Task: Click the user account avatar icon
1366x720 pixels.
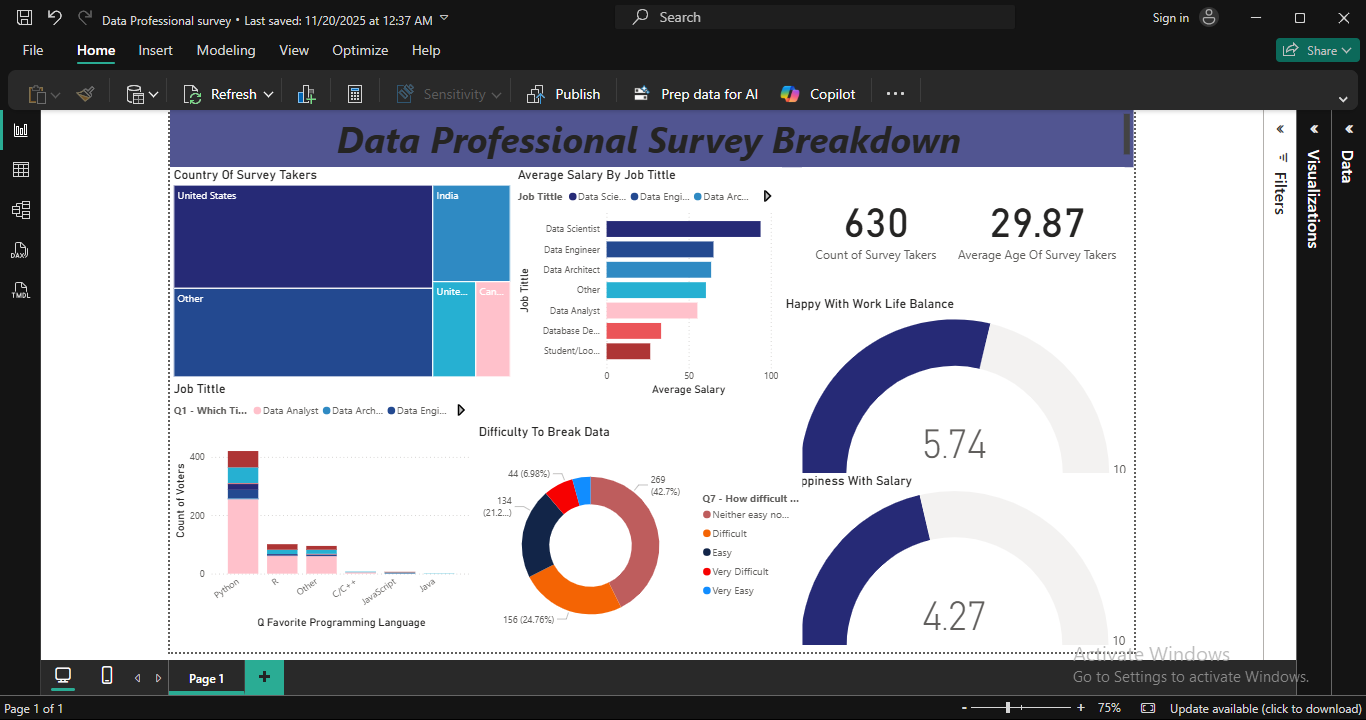Action: [x=1209, y=17]
